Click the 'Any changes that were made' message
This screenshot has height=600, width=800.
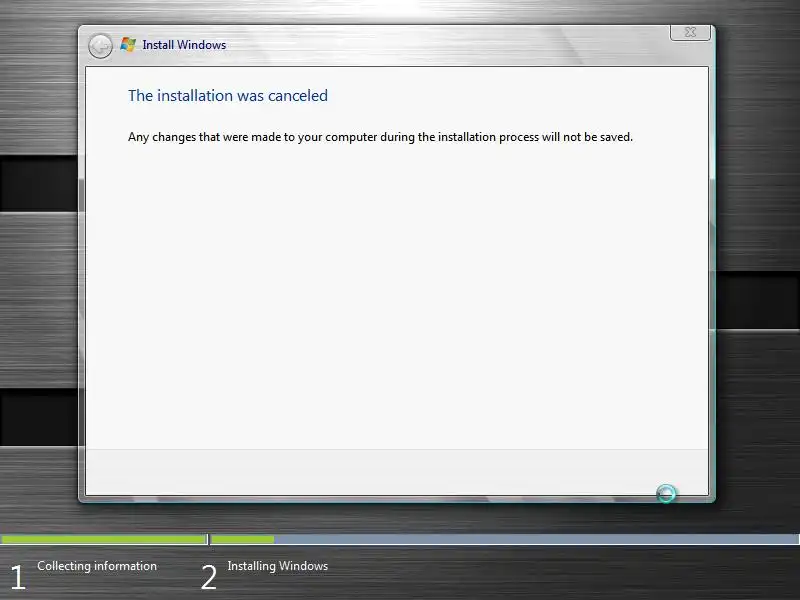point(380,137)
